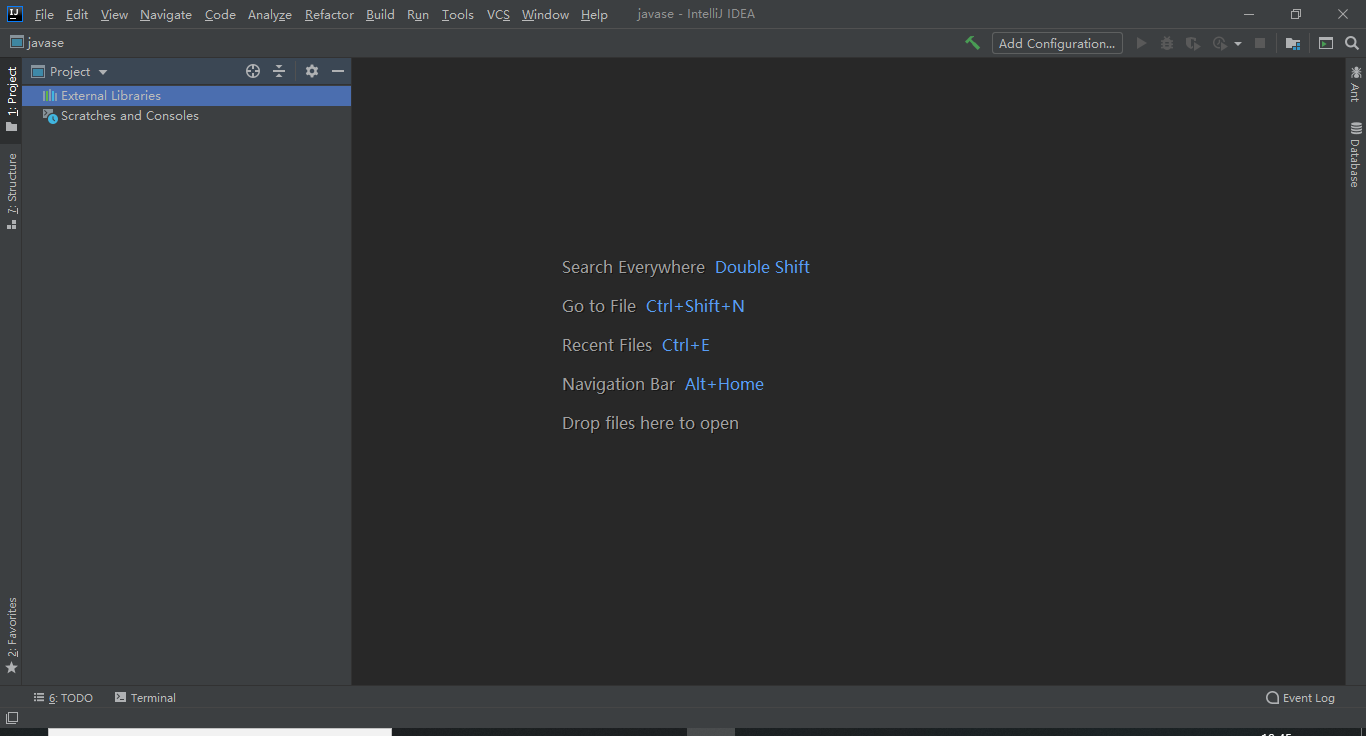
Task: Open the Analyze menu
Action: 270,14
